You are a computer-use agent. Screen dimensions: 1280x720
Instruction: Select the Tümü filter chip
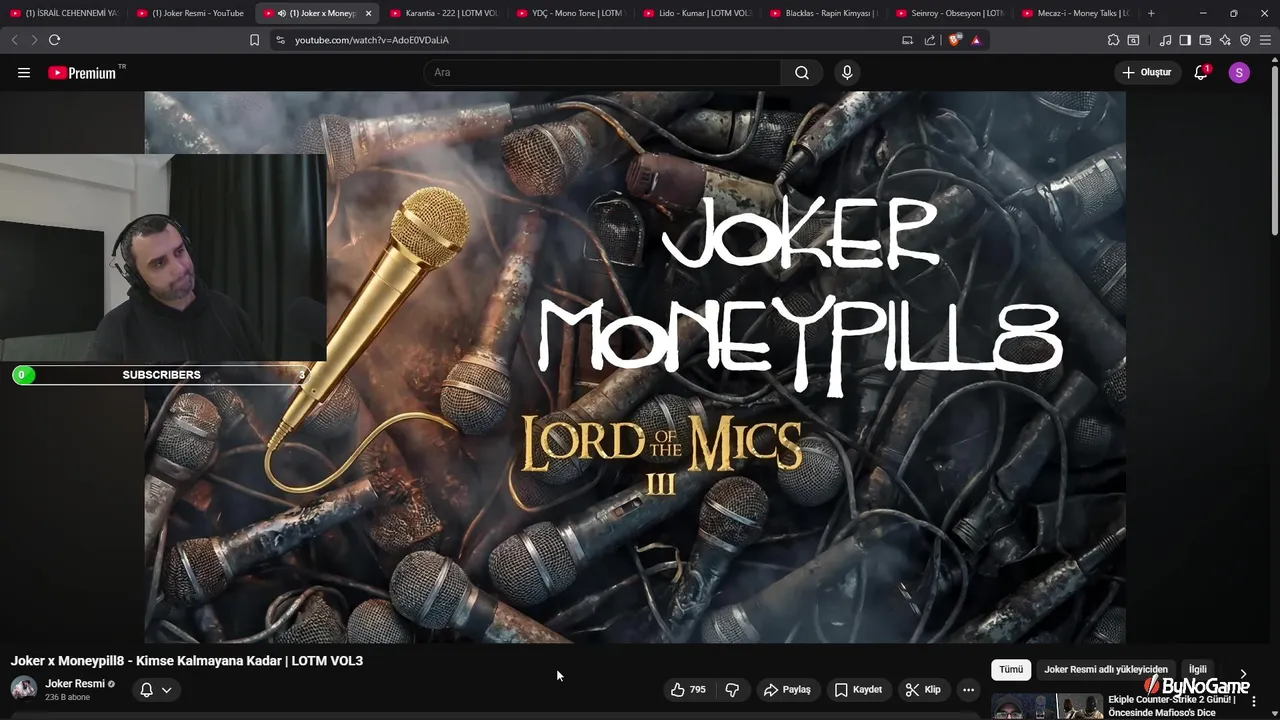tap(1011, 669)
